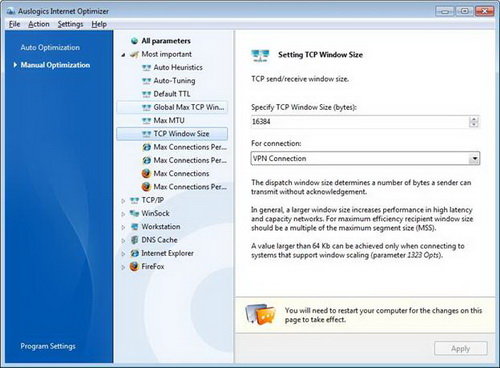Click the Auto-Tuning network icon
The width and height of the screenshot is (500, 368).
coord(147,81)
